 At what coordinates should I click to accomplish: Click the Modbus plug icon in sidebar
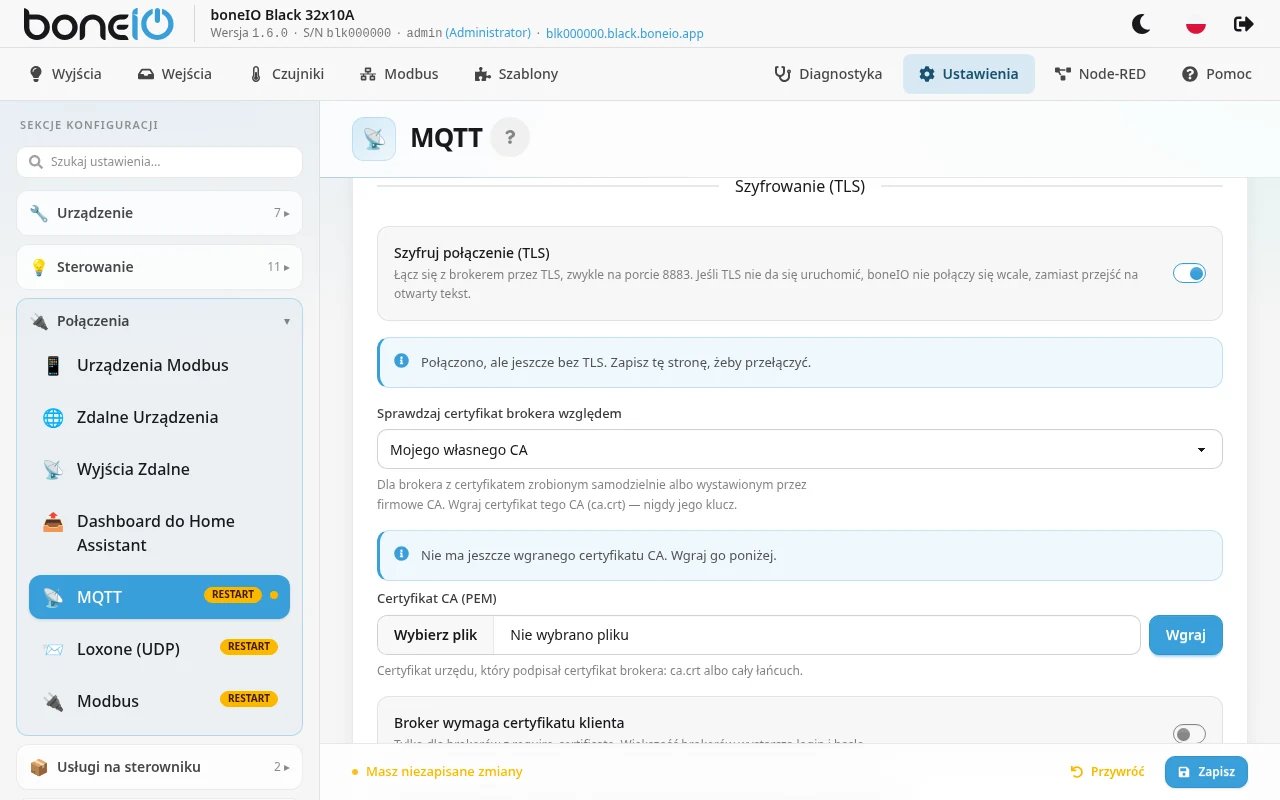(53, 701)
